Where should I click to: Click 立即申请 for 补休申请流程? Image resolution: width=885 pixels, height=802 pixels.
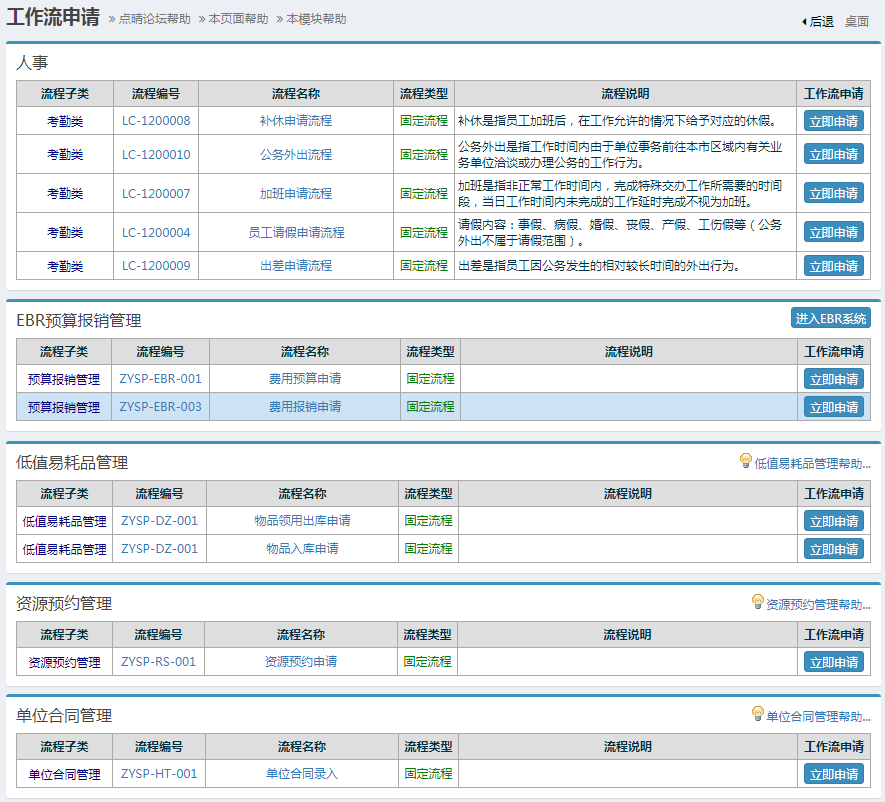(x=833, y=121)
